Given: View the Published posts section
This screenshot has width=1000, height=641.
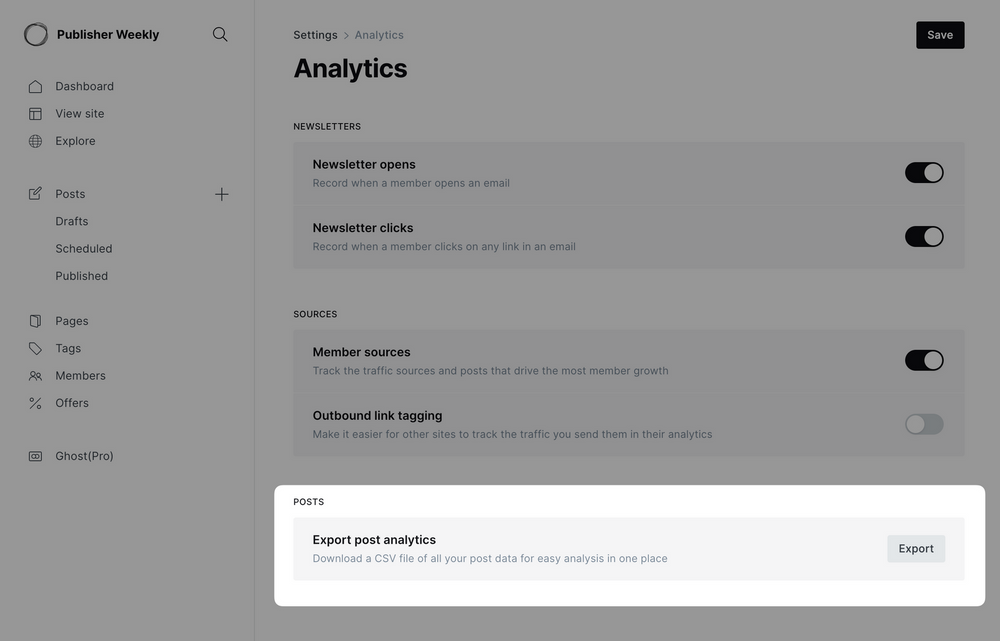Looking at the screenshot, I should 81,275.
